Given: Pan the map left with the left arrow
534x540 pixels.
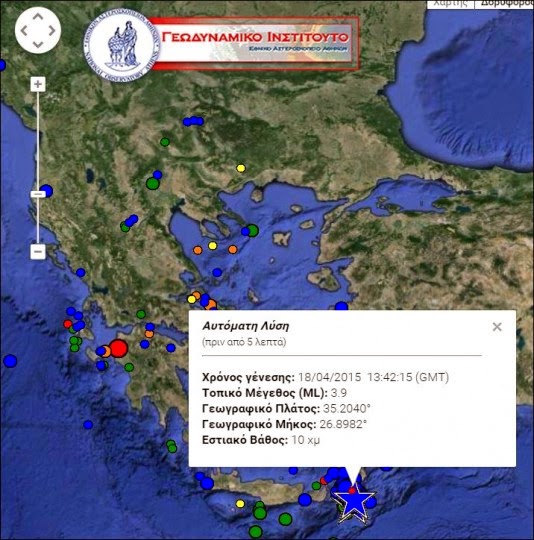Looking at the screenshot, I should [24, 30].
